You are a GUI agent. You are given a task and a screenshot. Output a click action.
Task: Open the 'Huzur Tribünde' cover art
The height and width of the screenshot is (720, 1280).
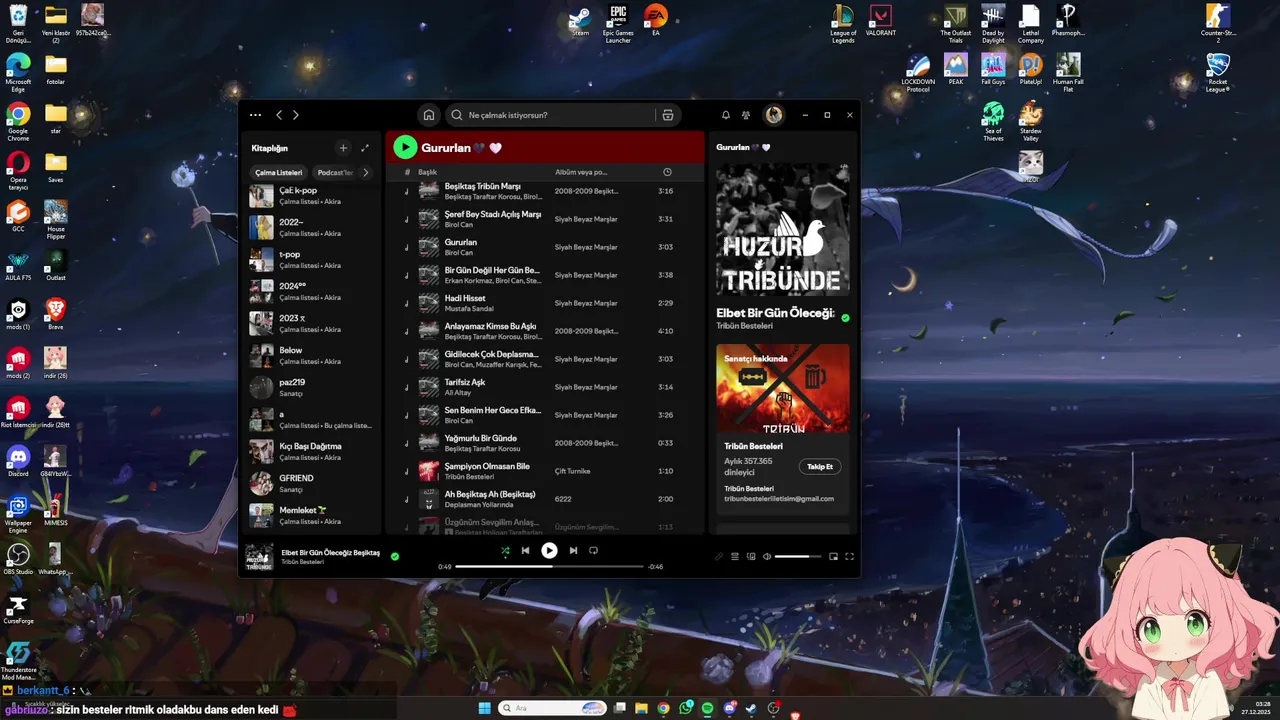783,229
